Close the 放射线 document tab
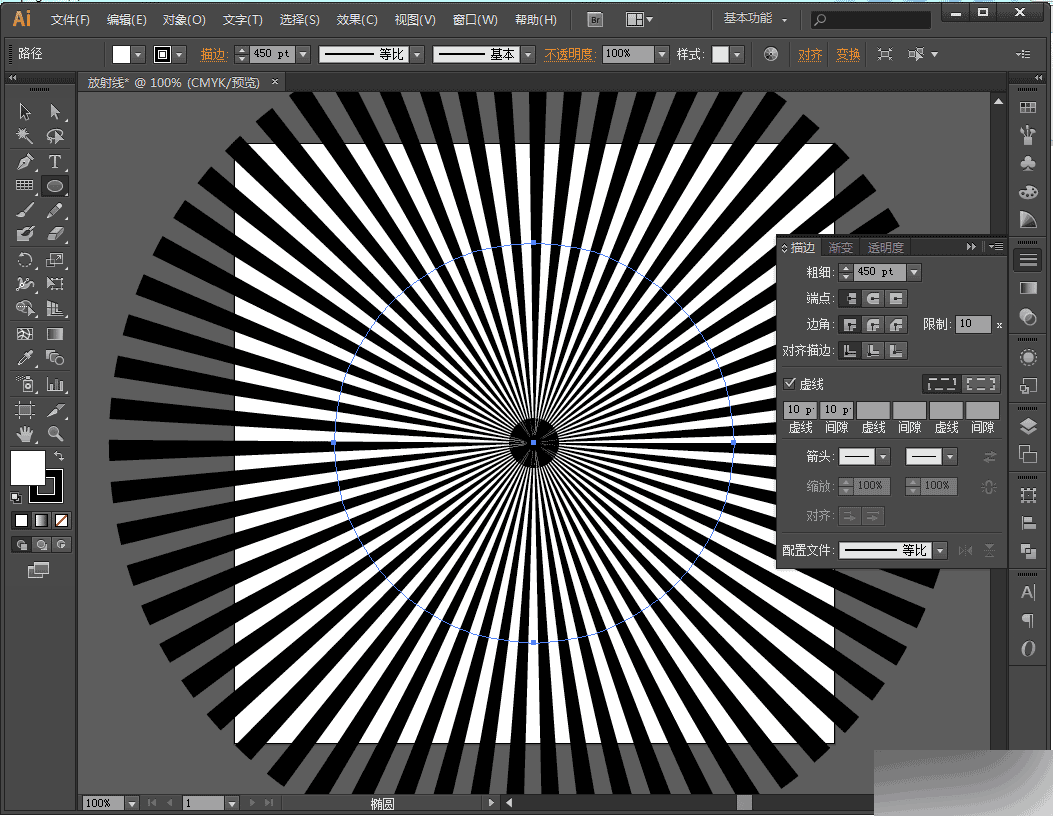 (275, 82)
